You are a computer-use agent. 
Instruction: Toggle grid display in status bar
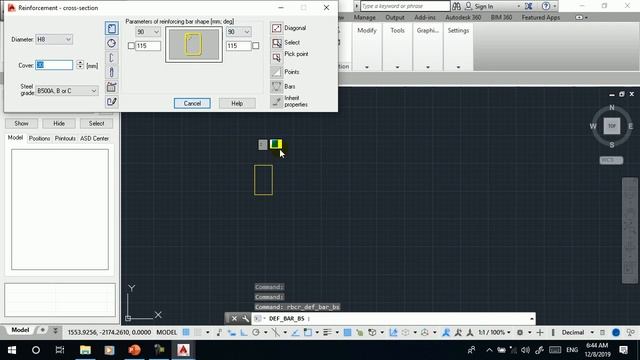click(x=186, y=332)
